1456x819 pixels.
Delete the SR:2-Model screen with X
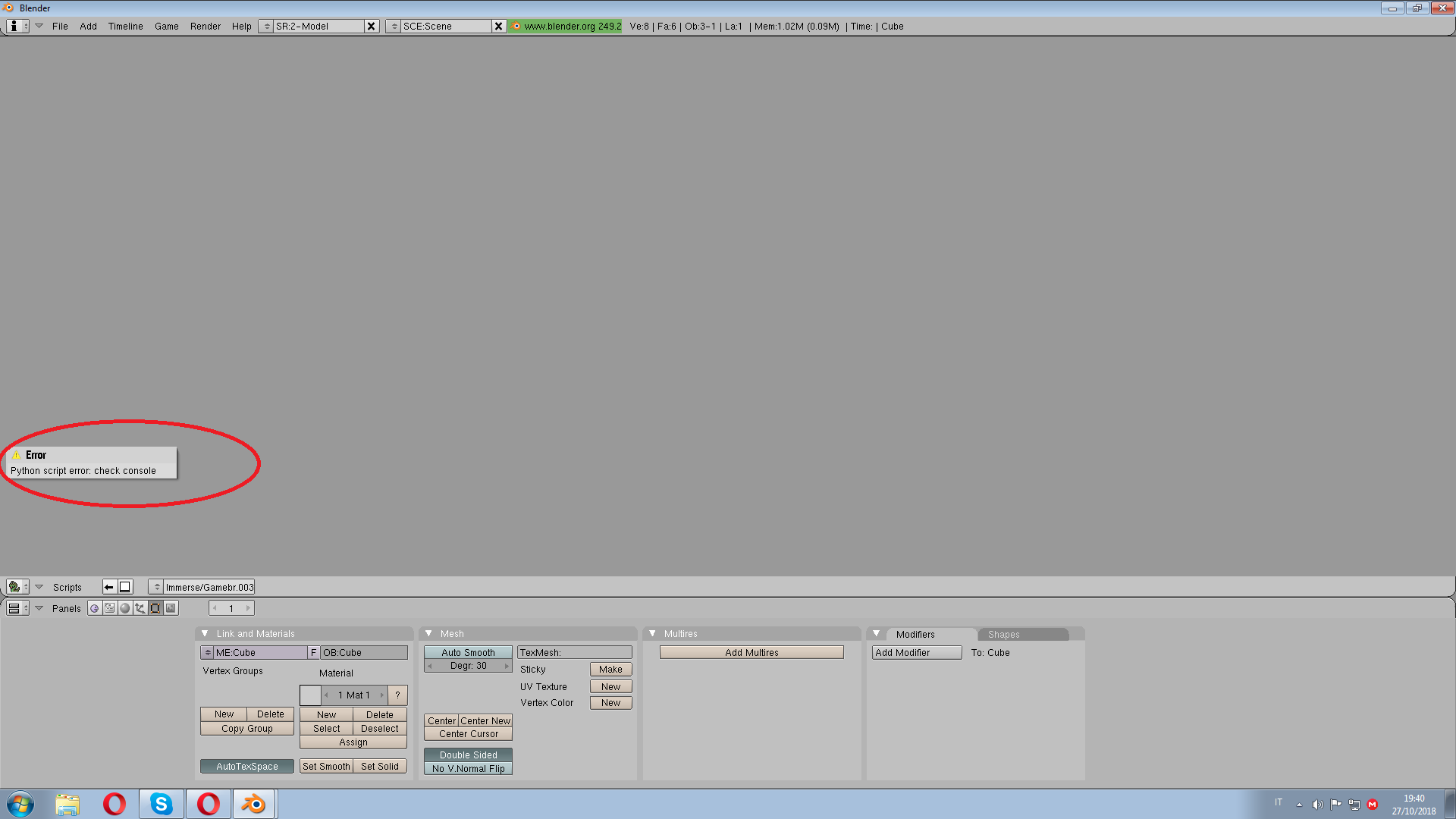(x=372, y=26)
